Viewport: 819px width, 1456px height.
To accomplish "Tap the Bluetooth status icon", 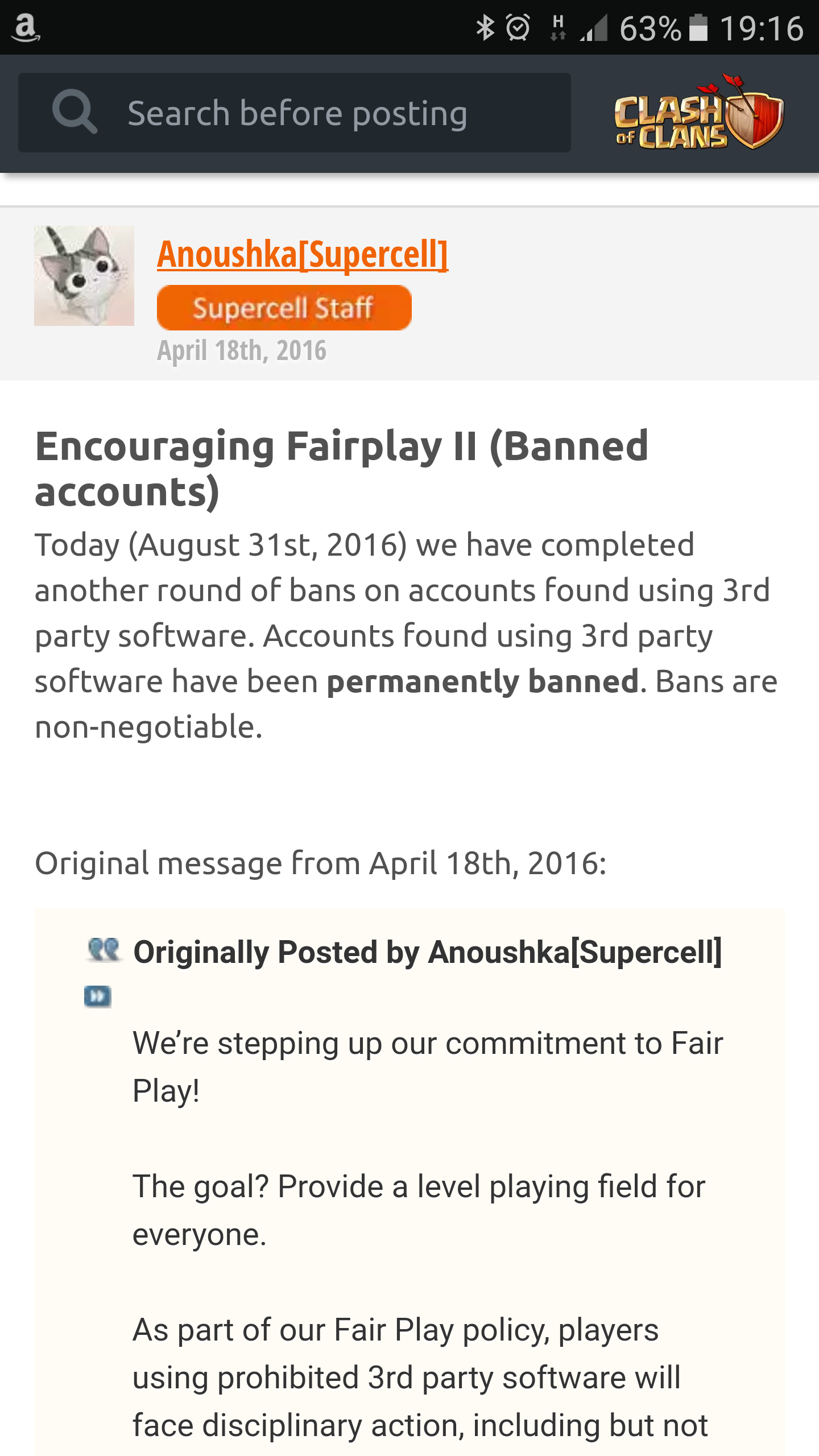I will (x=485, y=28).
